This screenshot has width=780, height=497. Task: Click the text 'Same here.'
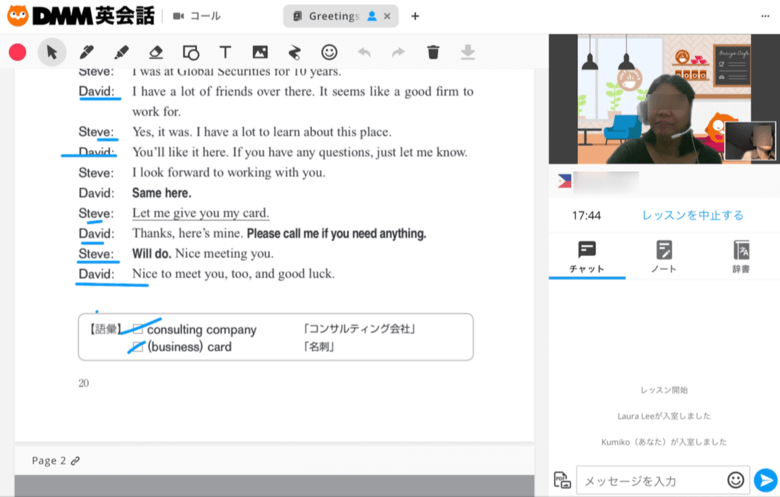(162, 193)
